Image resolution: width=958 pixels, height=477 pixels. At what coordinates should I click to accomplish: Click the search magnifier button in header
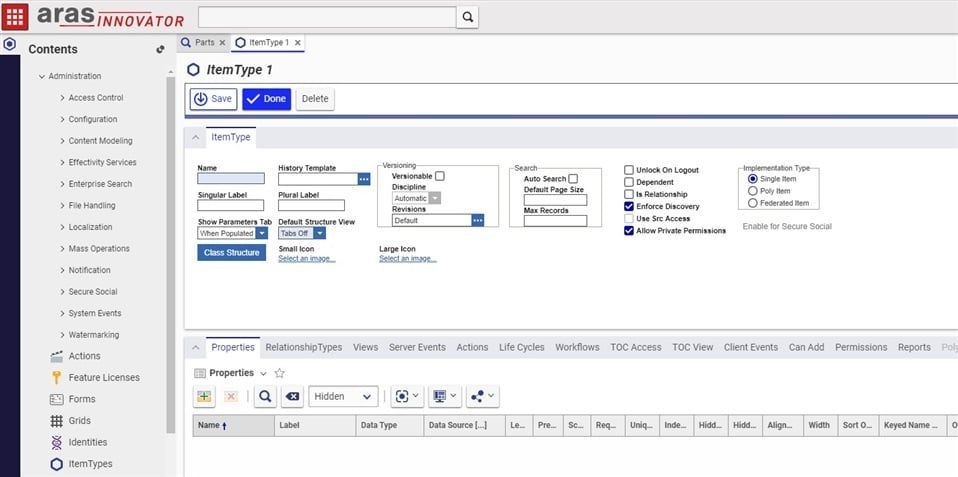[467, 17]
